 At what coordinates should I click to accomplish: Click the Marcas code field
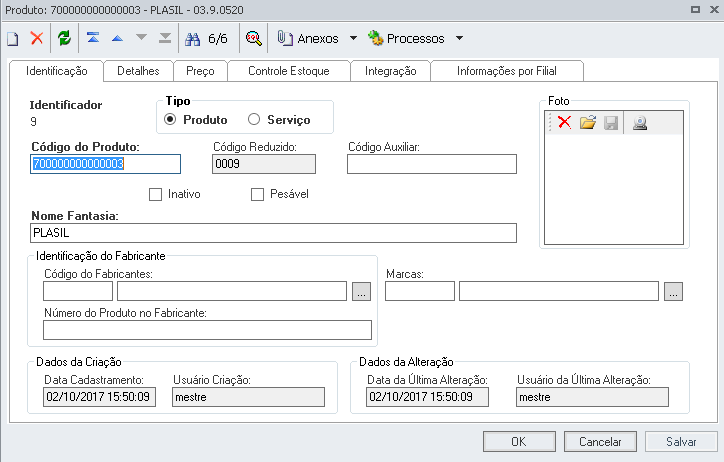point(420,291)
